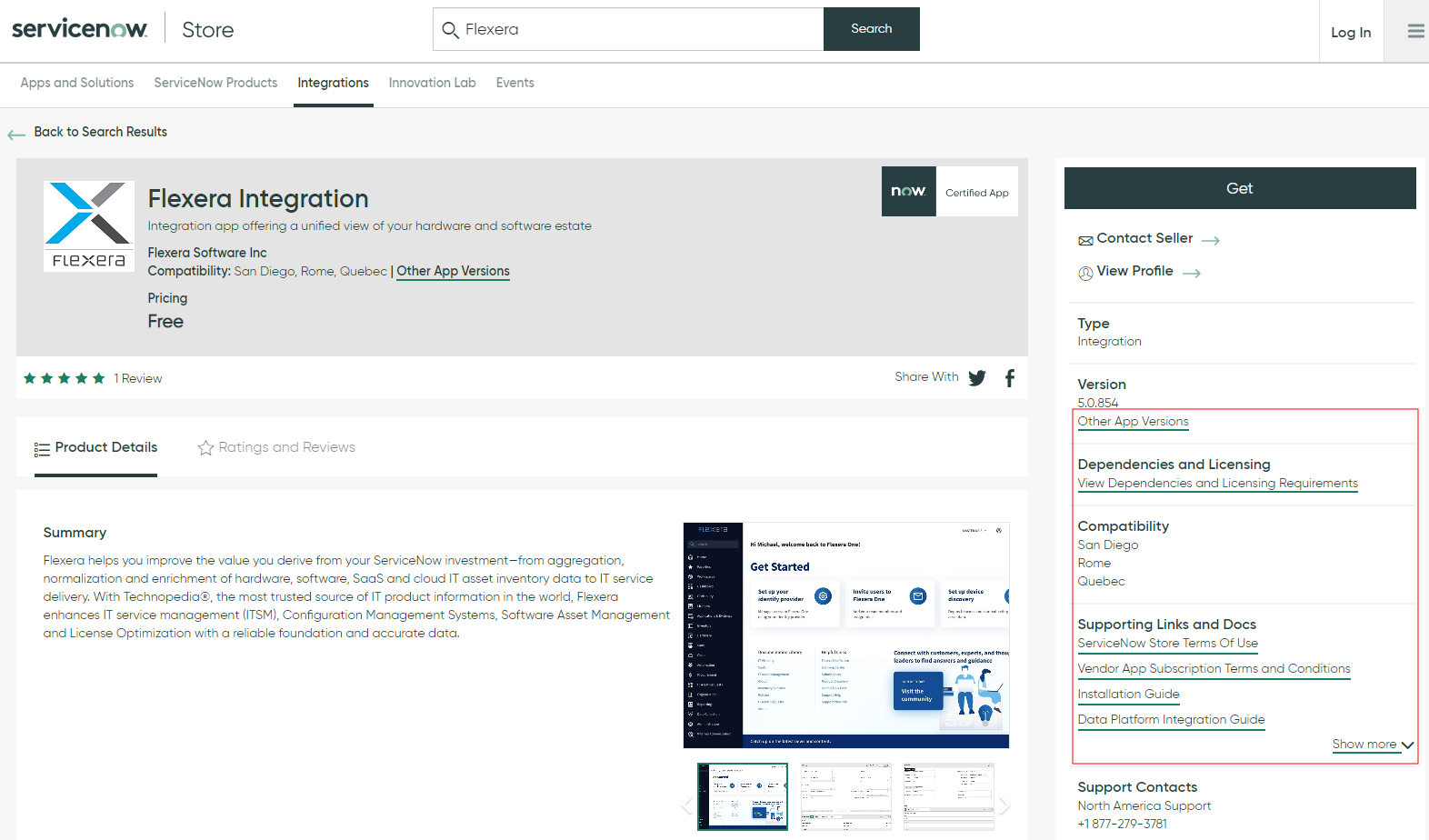Open the Innovation Lab menu item

433,83
